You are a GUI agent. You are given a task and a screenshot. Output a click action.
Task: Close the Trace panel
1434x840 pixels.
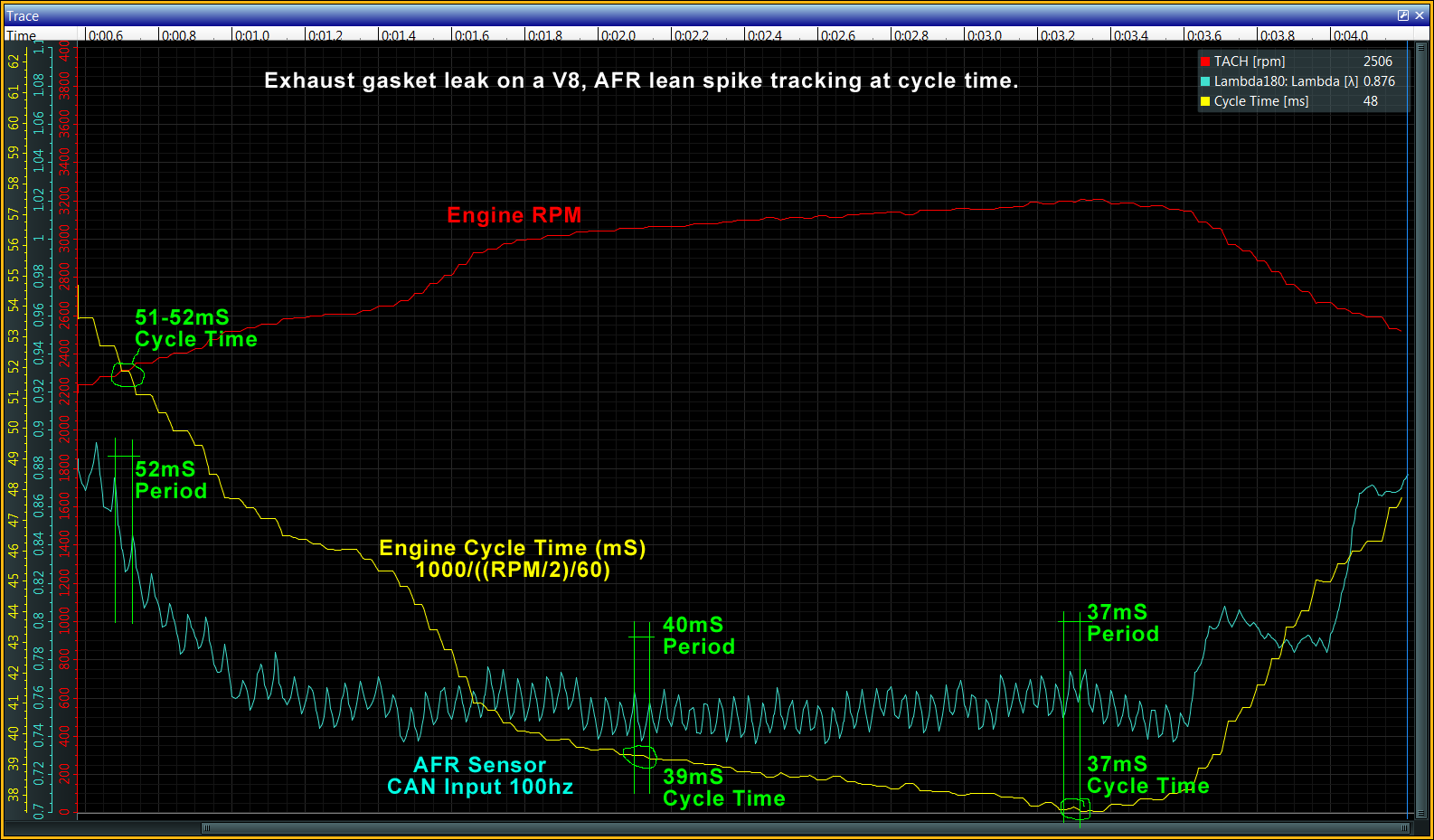pos(1420,15)
